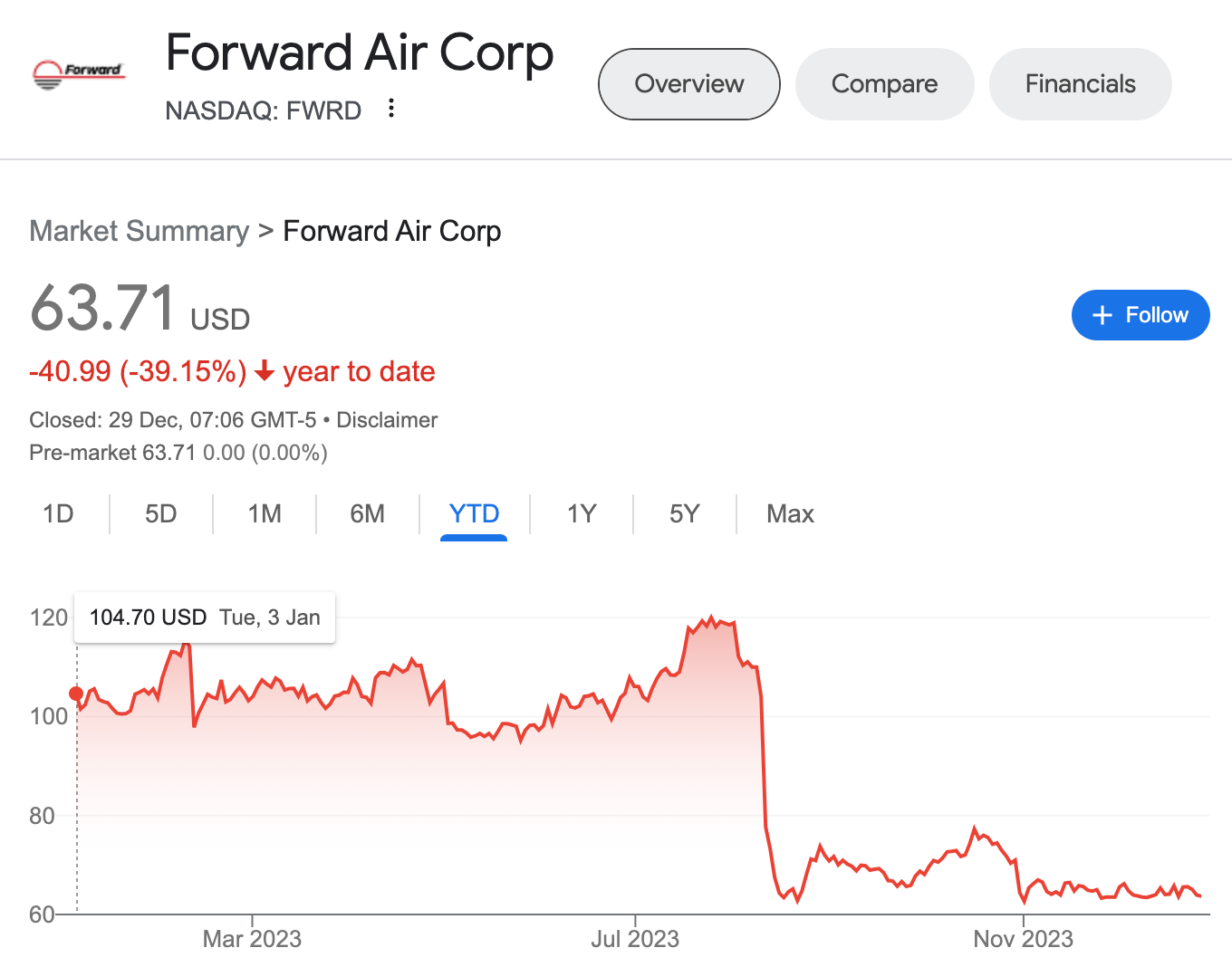The width and height of the screenshot is (1232, 967).
Task: Click the plus icon on Follow button
Action: 1102,315
